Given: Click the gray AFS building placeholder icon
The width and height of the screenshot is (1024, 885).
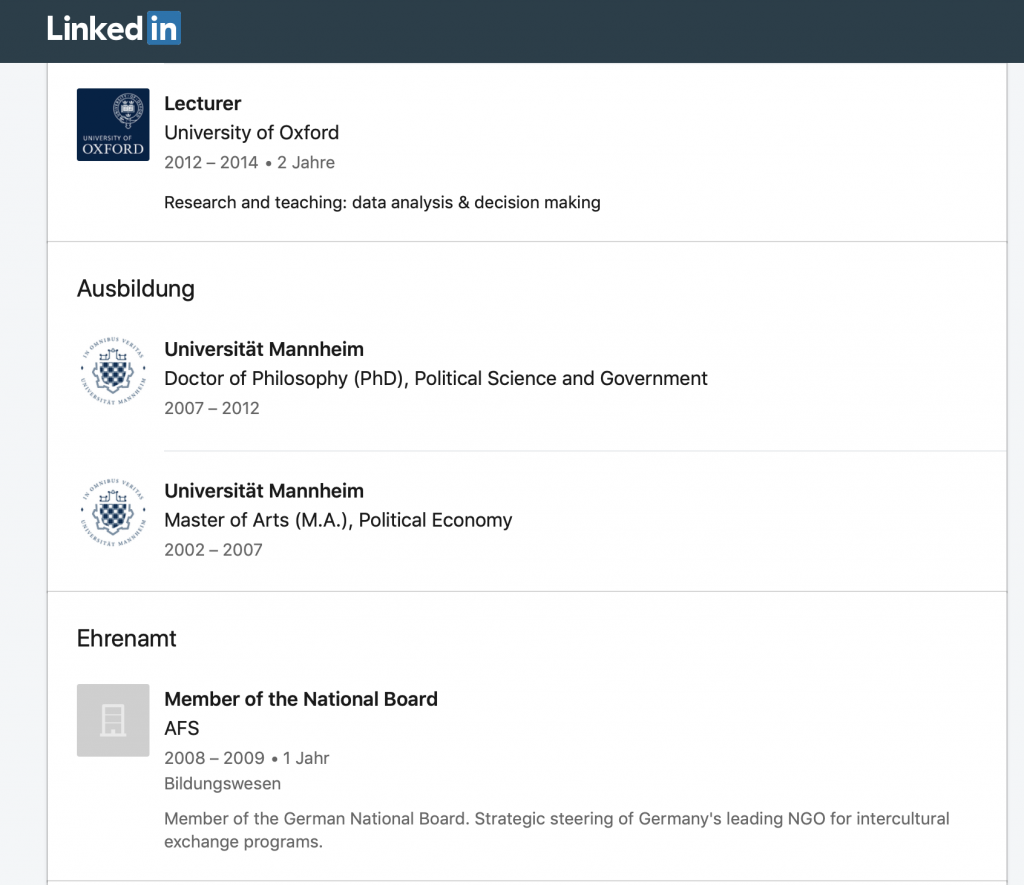Looking at the screenshot, I should [x=113, y=720].
